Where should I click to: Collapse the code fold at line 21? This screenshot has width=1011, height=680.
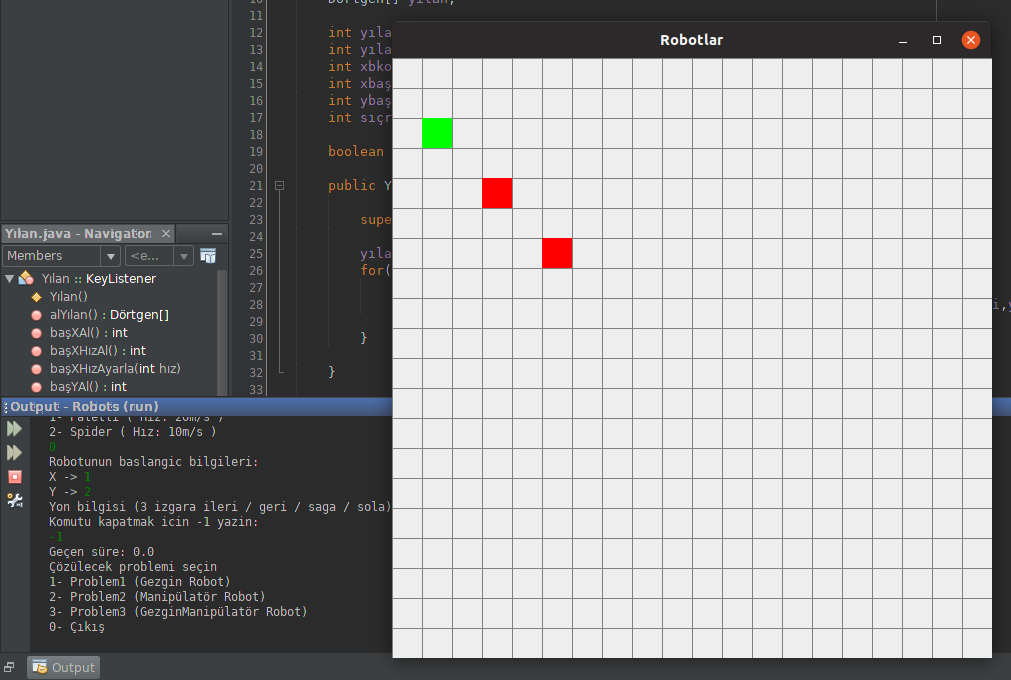(x=279, y=186)
